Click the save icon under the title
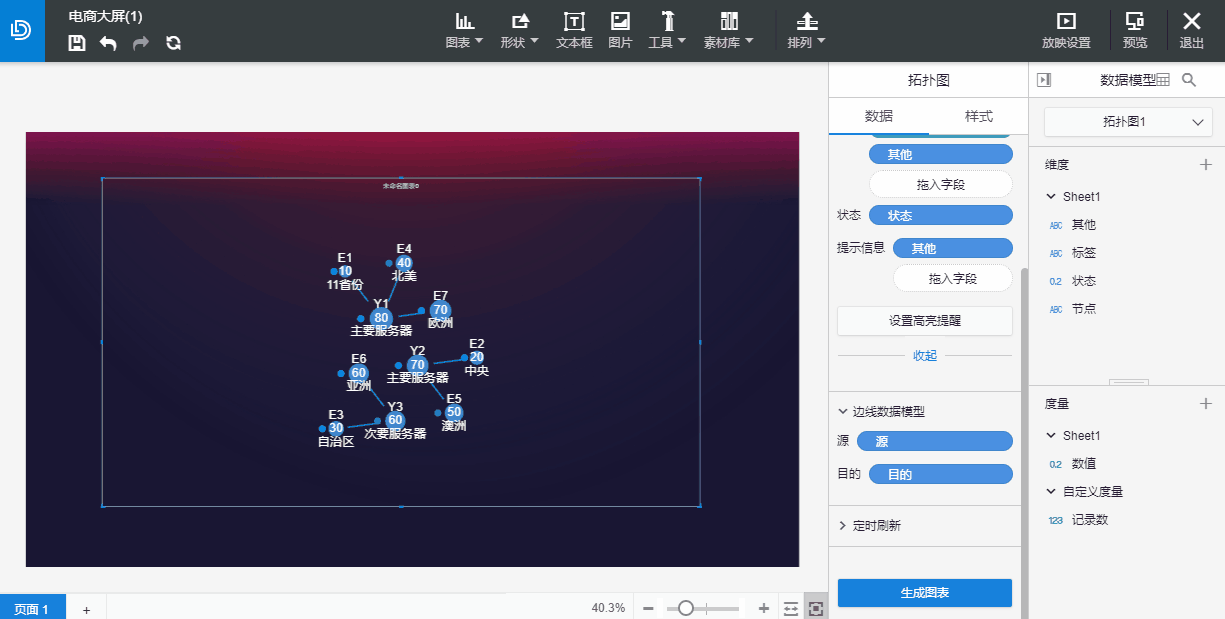This screenshot has width=1225, height=619. coord(77,43)
